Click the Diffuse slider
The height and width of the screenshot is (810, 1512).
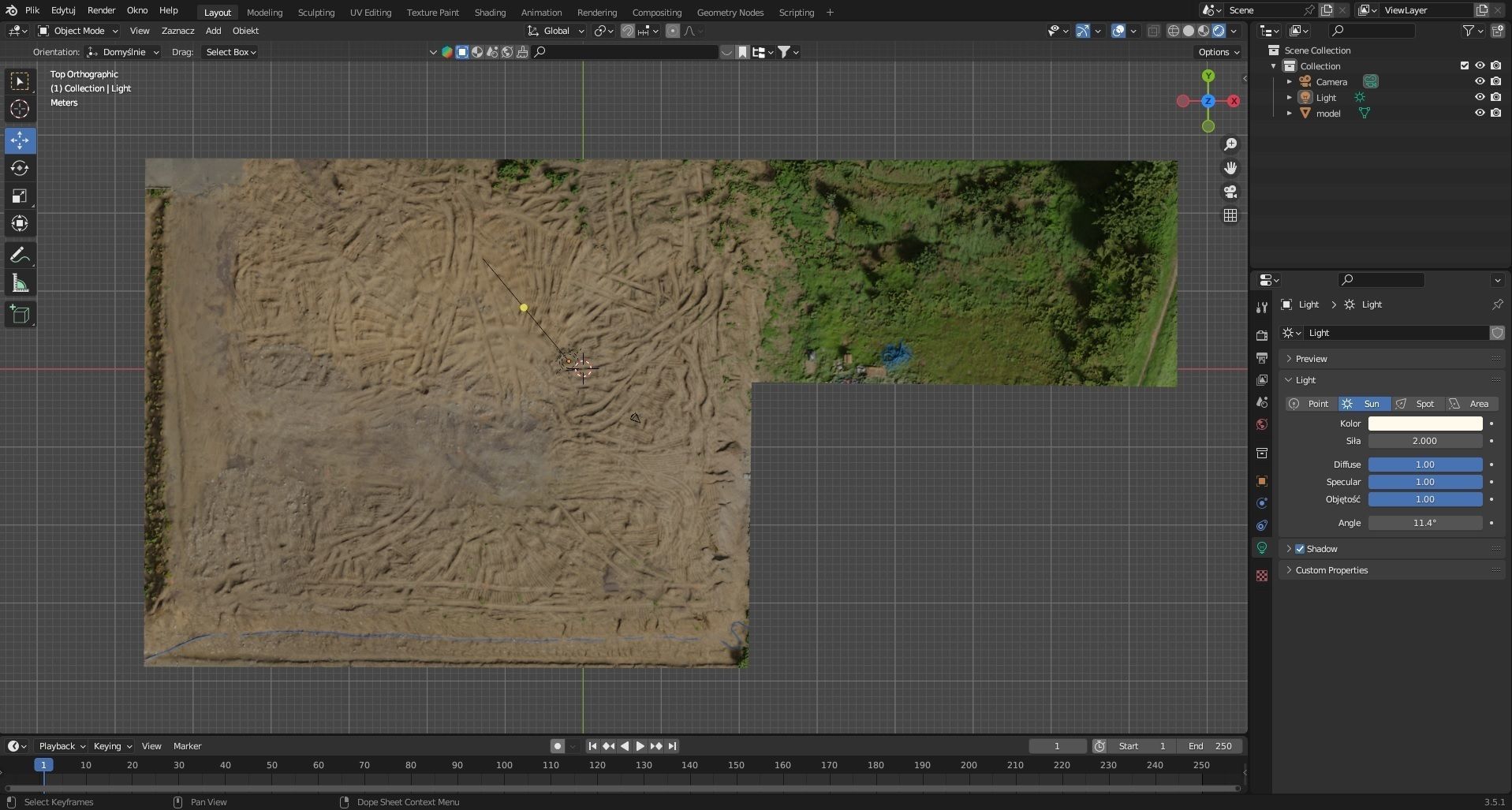pos(1424,465)
